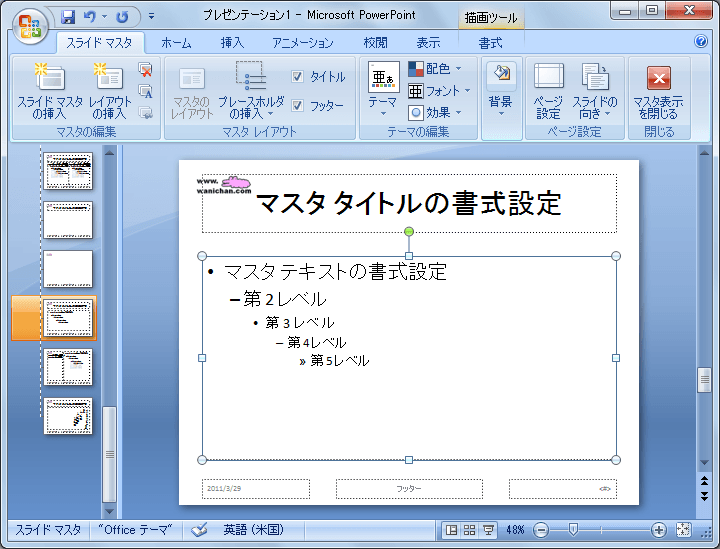Click the slide number placeholder <#>
The height and width of the screenshot is (549, 720).
(x=562, y=489)
